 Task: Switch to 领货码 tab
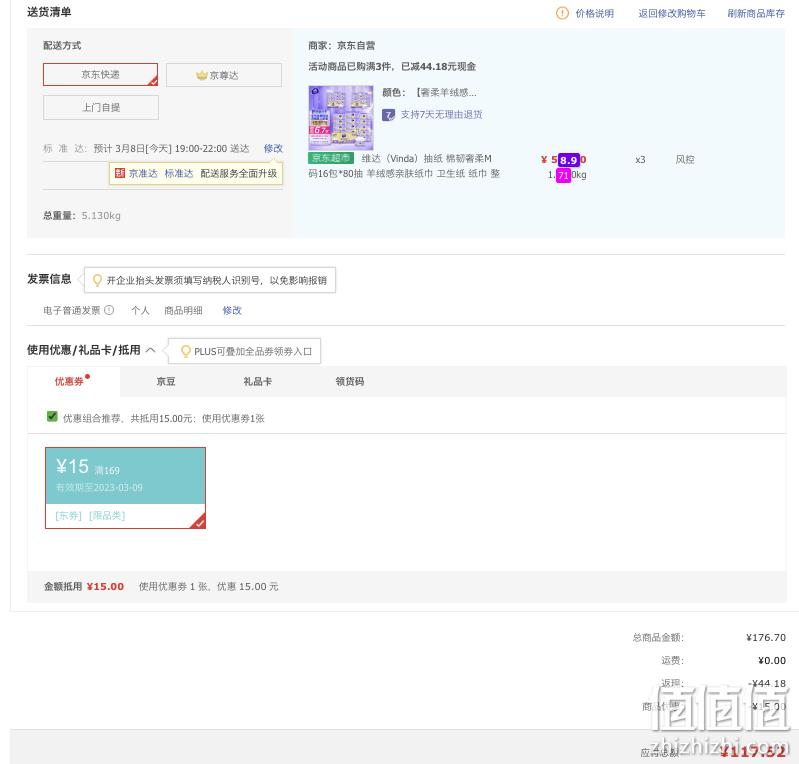350,381
